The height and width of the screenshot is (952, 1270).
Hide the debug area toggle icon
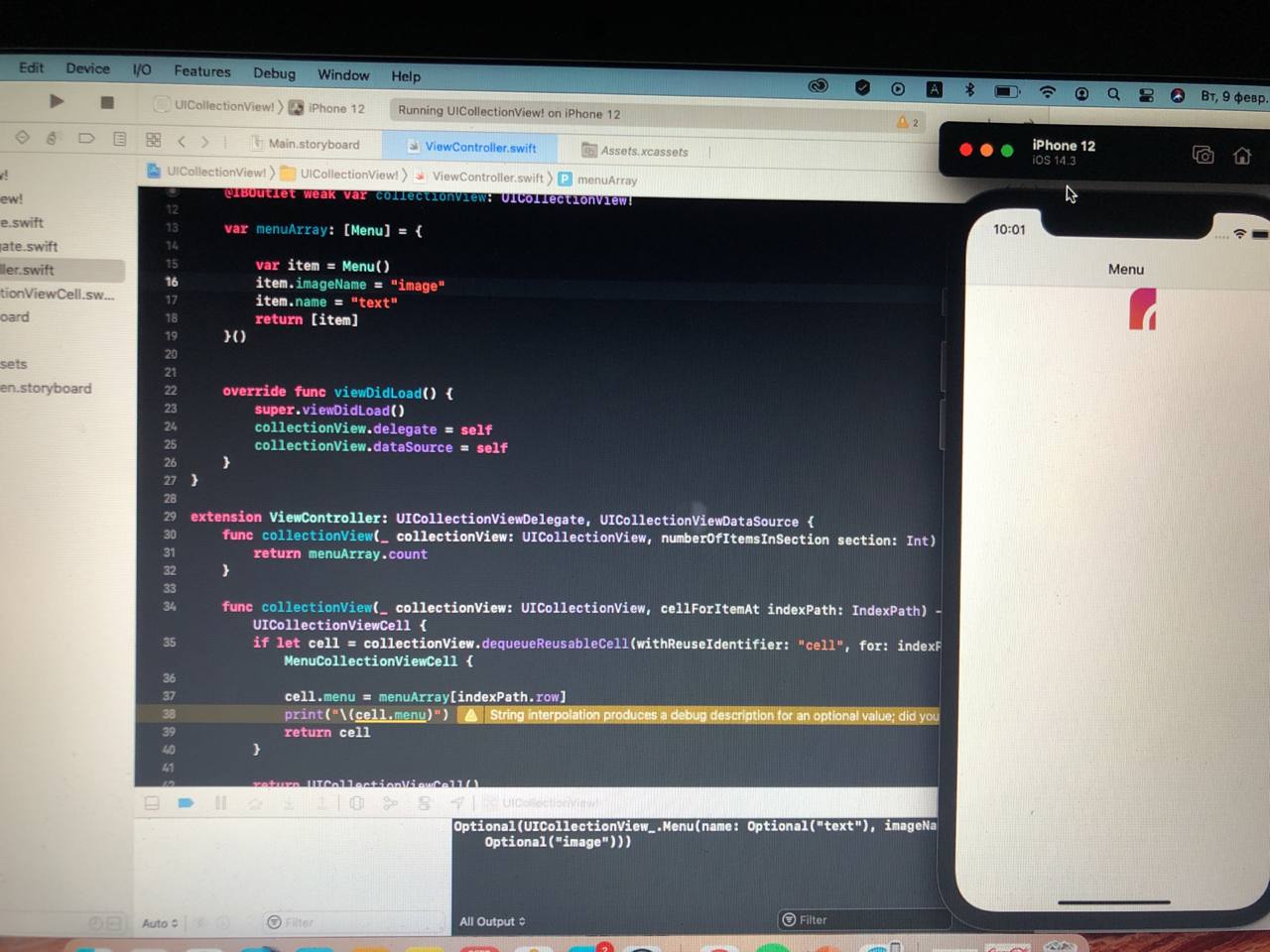[x=152, y=803]
